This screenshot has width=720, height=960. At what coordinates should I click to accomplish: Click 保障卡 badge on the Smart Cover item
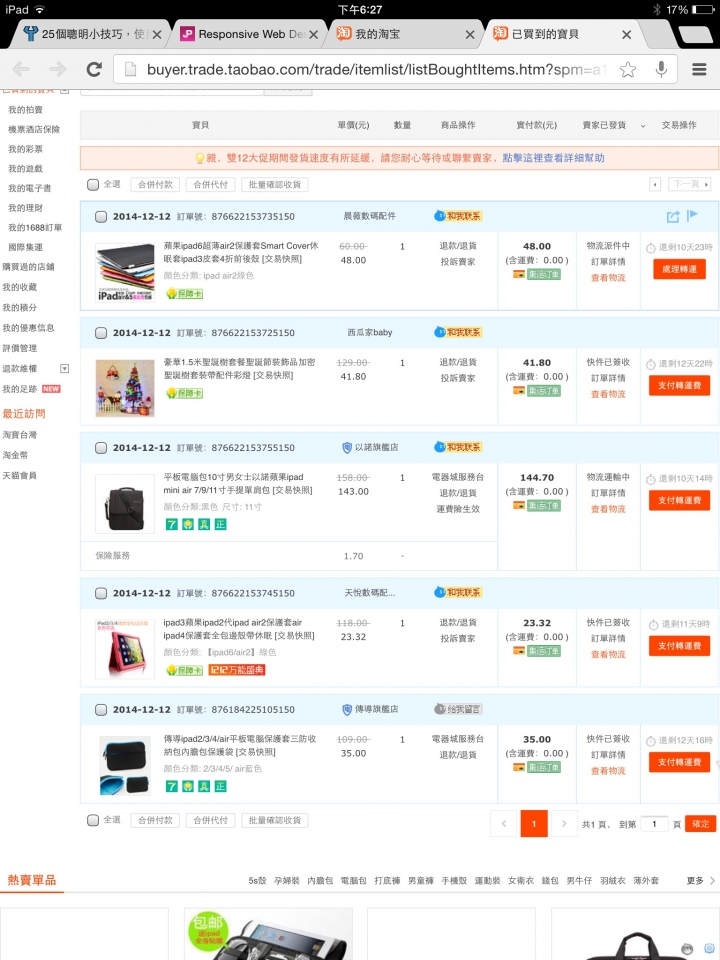pyautogui.click(x=184, y=294)
